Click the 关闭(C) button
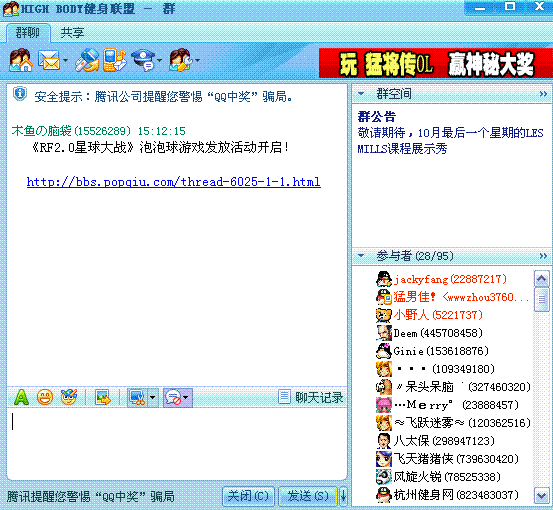The height and width of the screenshot is (510, 553). 248,496
